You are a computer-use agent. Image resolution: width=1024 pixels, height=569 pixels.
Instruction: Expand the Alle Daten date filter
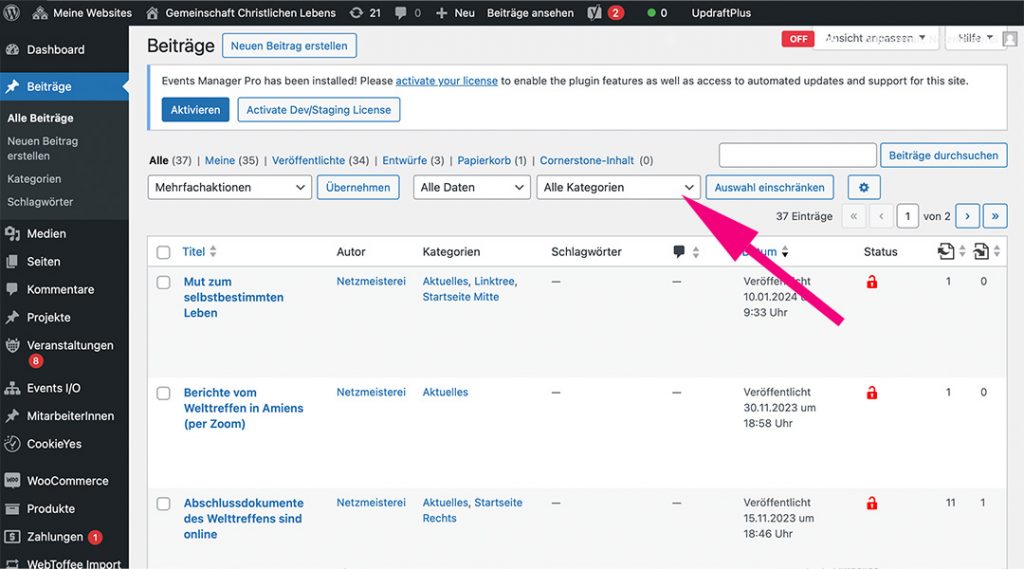tap(471, 187)
